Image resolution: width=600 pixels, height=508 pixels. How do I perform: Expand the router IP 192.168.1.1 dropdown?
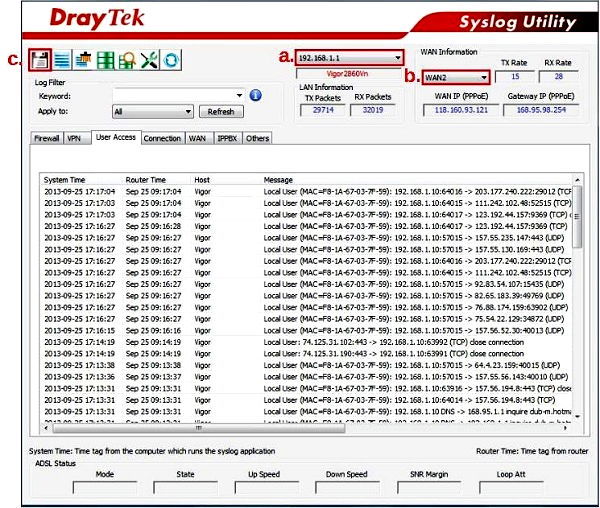397,59
